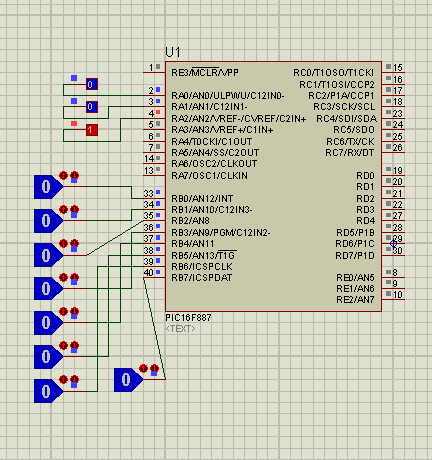Toggle the blue logic state wired to RB2
This screenshot has width=432, height=460.
click(x=48, y=255)
